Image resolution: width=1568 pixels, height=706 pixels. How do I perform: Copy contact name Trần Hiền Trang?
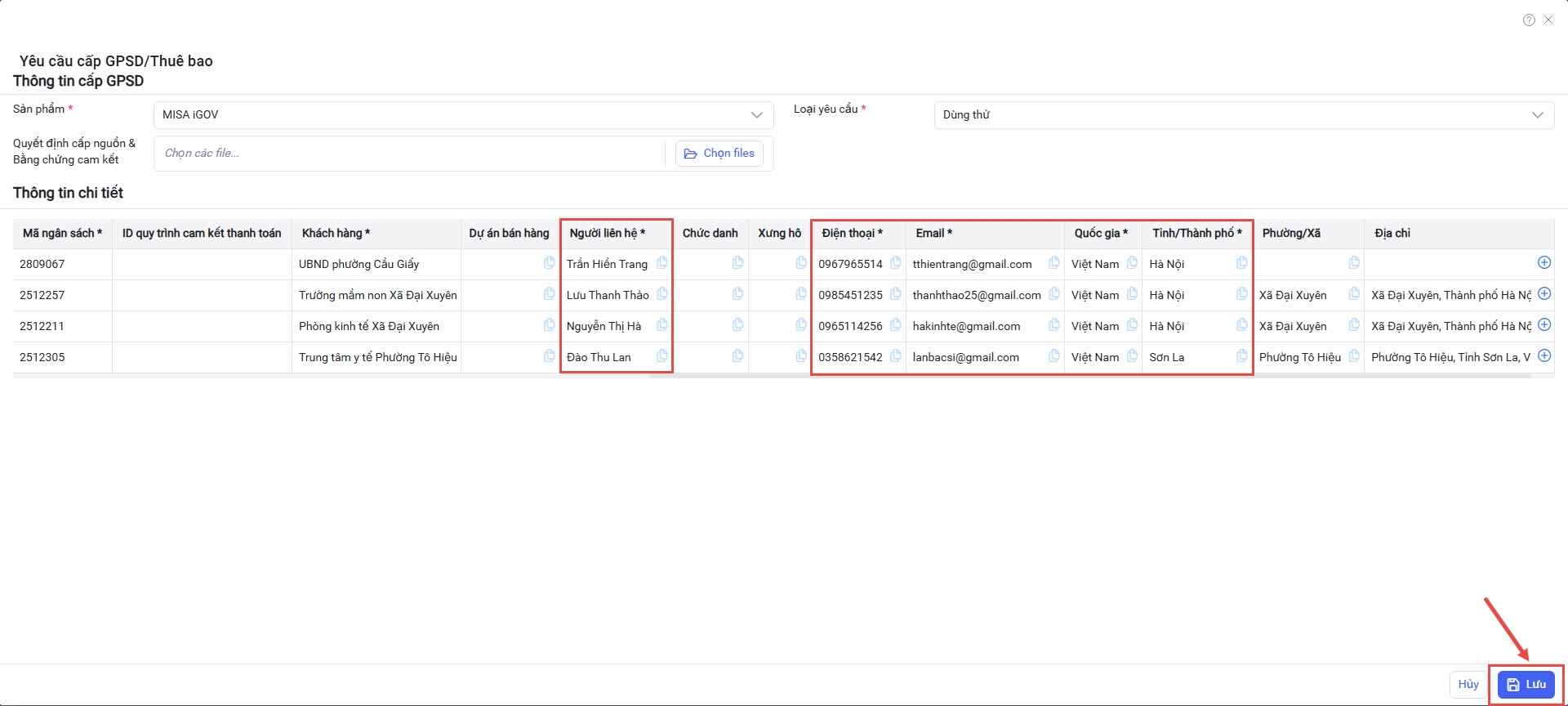[662, 263]
